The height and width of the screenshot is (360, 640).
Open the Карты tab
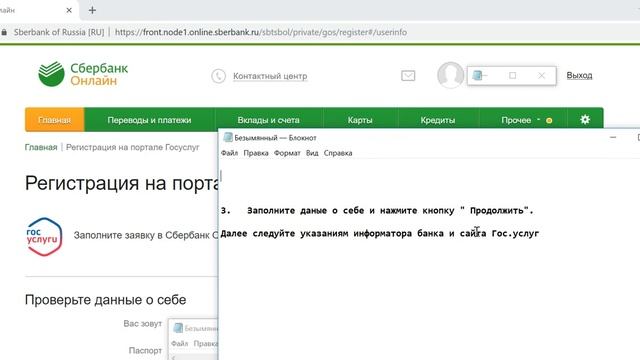click(x=360, y=120)
